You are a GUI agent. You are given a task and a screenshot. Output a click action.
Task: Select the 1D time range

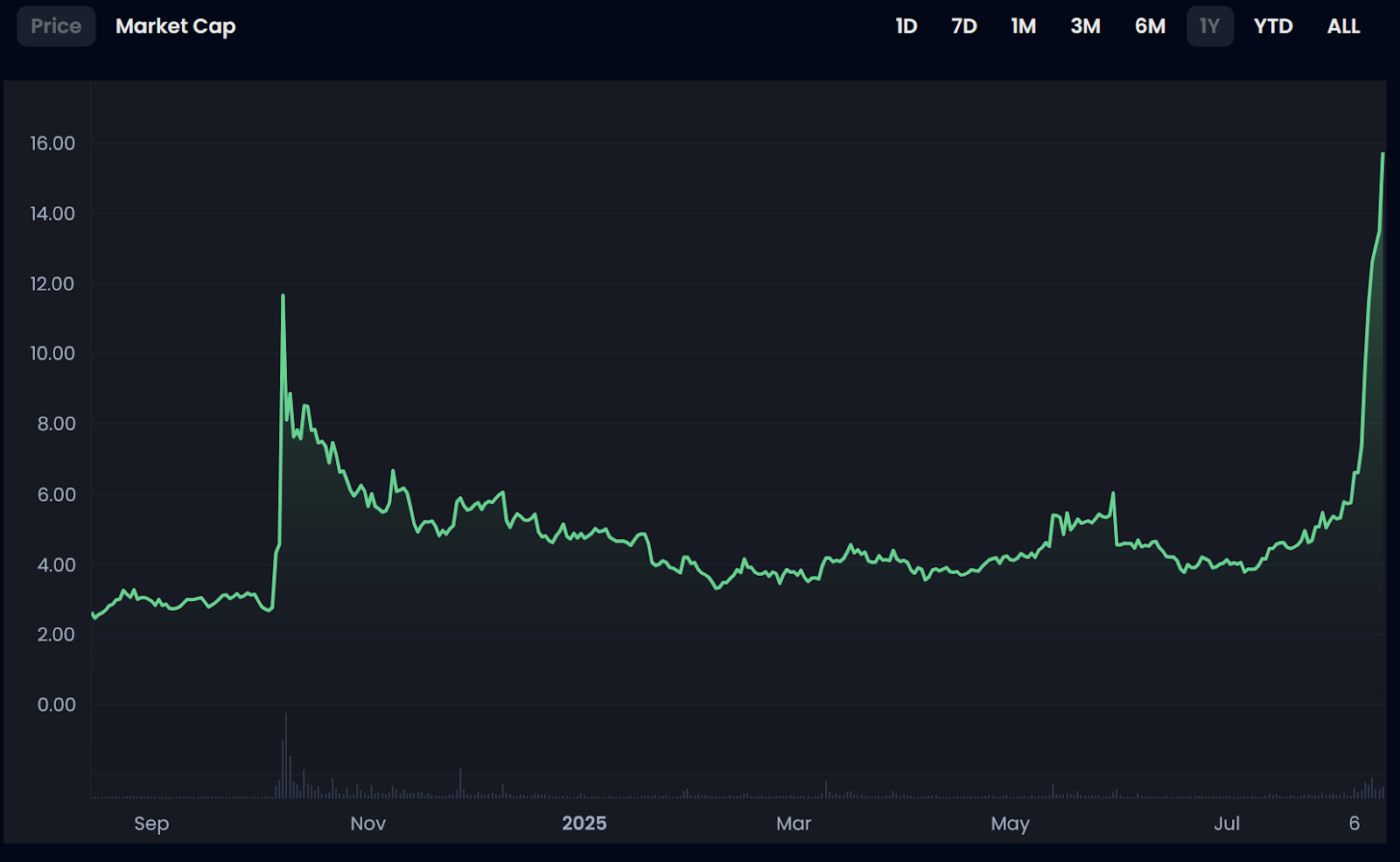coord(906,26)
